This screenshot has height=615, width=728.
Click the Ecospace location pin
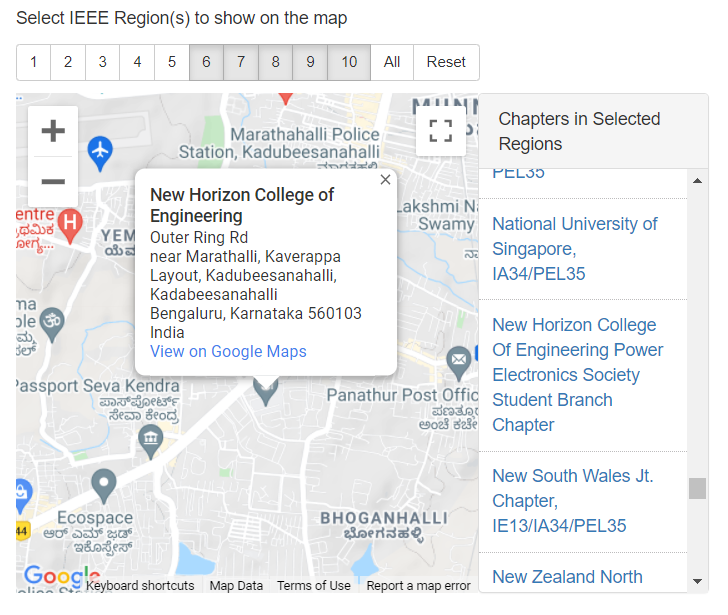coord(104,486)
